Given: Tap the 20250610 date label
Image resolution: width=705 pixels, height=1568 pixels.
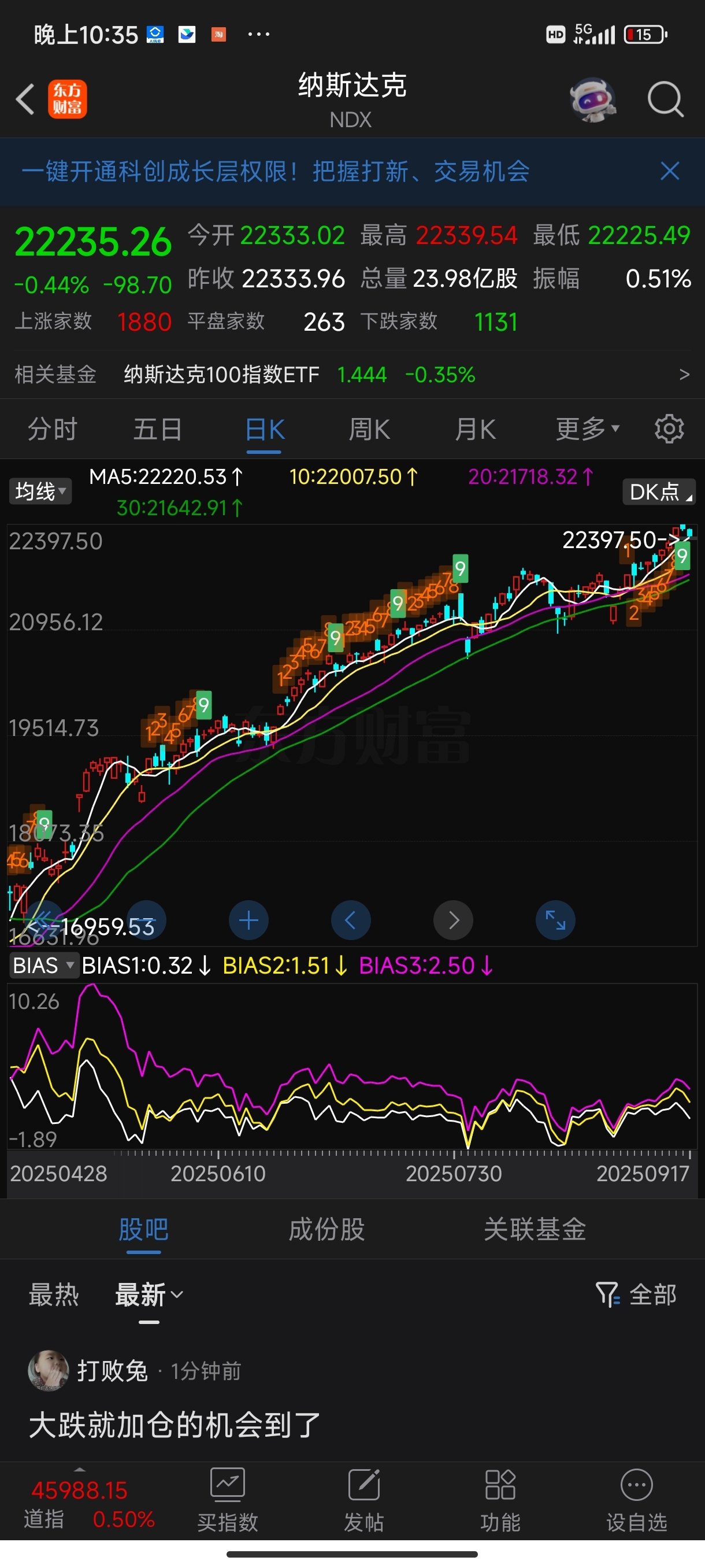Looking at the screenshot, I should point(218,1173).
